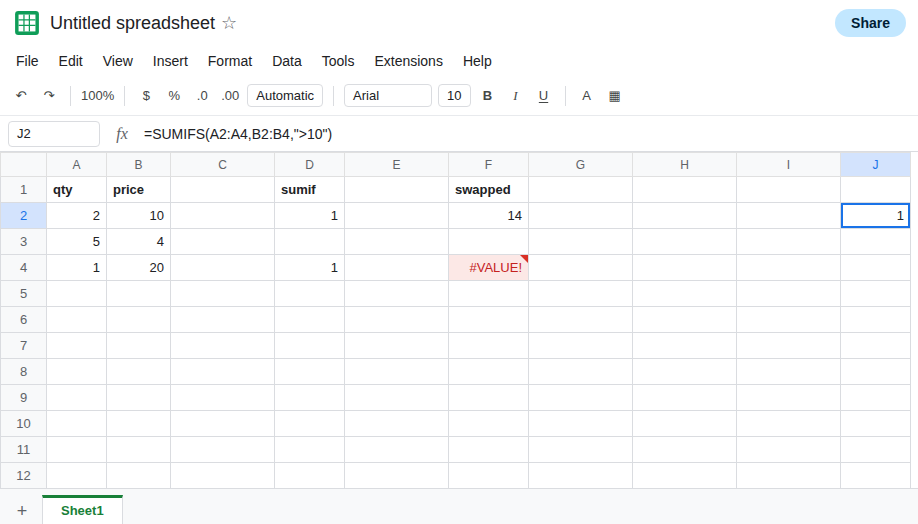This screenshot has width=918, height=524.
Task: Add a new sheet with plus icon
Action: 22,511
